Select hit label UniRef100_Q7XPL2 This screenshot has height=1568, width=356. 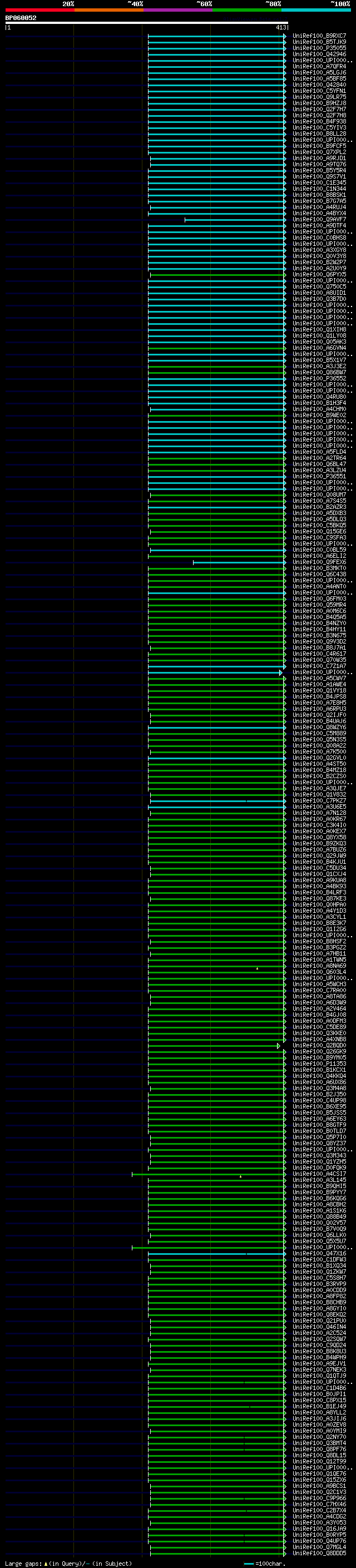coord(319,152)
